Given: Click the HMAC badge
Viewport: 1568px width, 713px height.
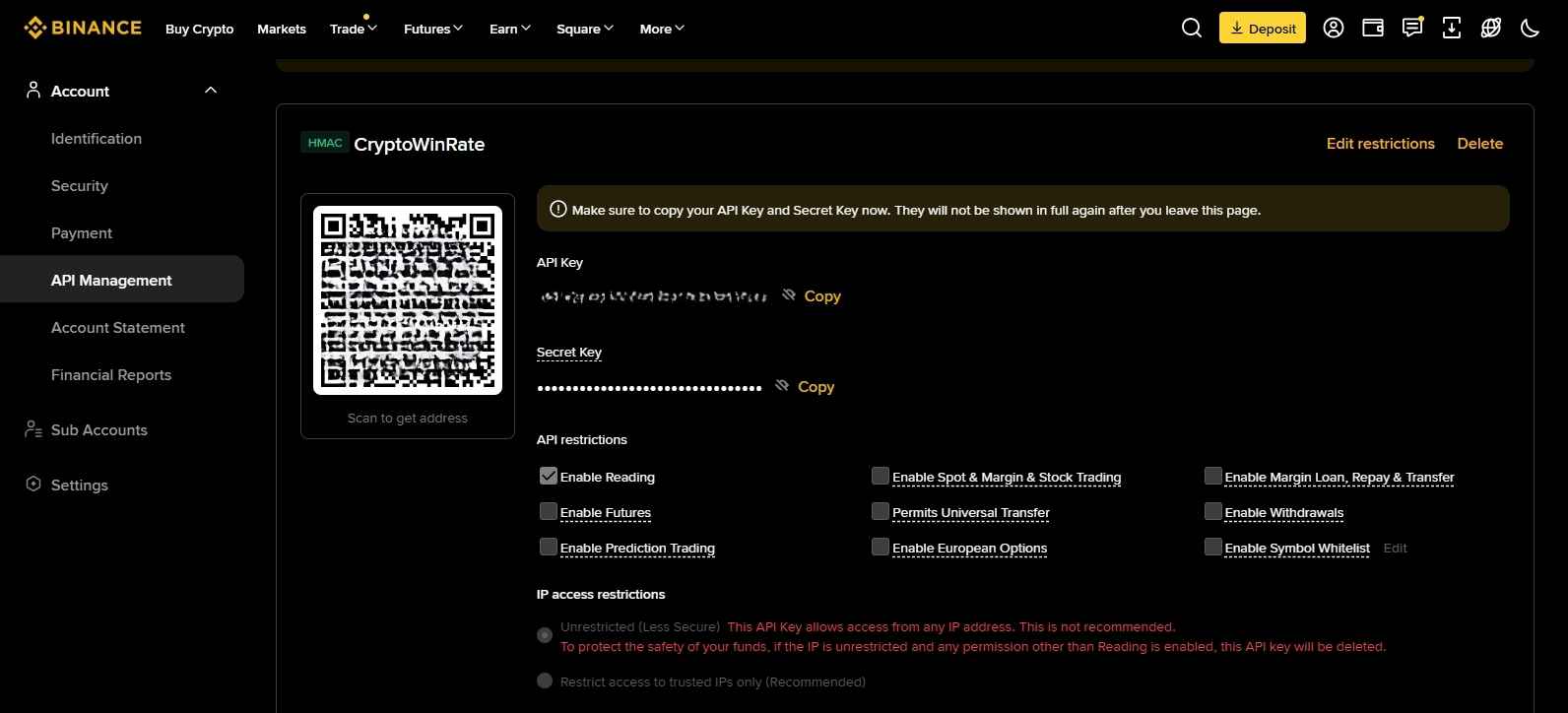Looking at the screenshot, I should [325, 143].
